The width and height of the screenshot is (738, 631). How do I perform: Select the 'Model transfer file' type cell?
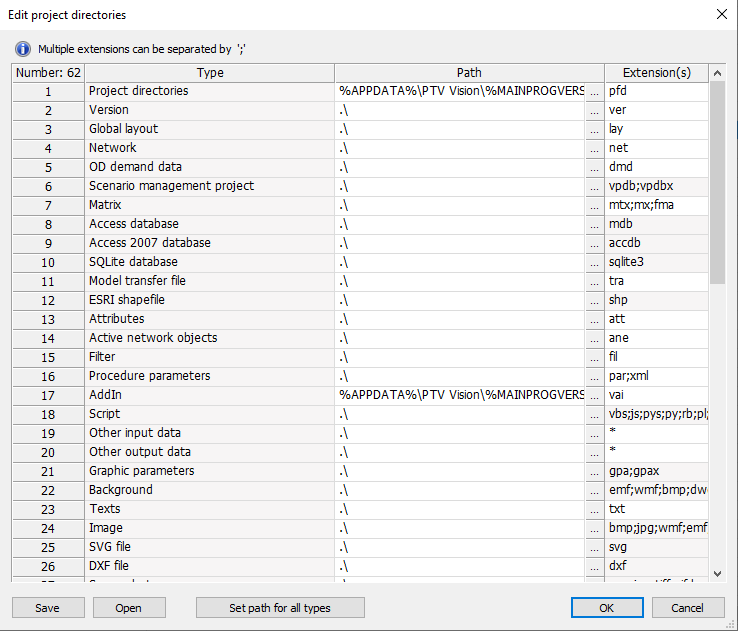click(210, 281)
